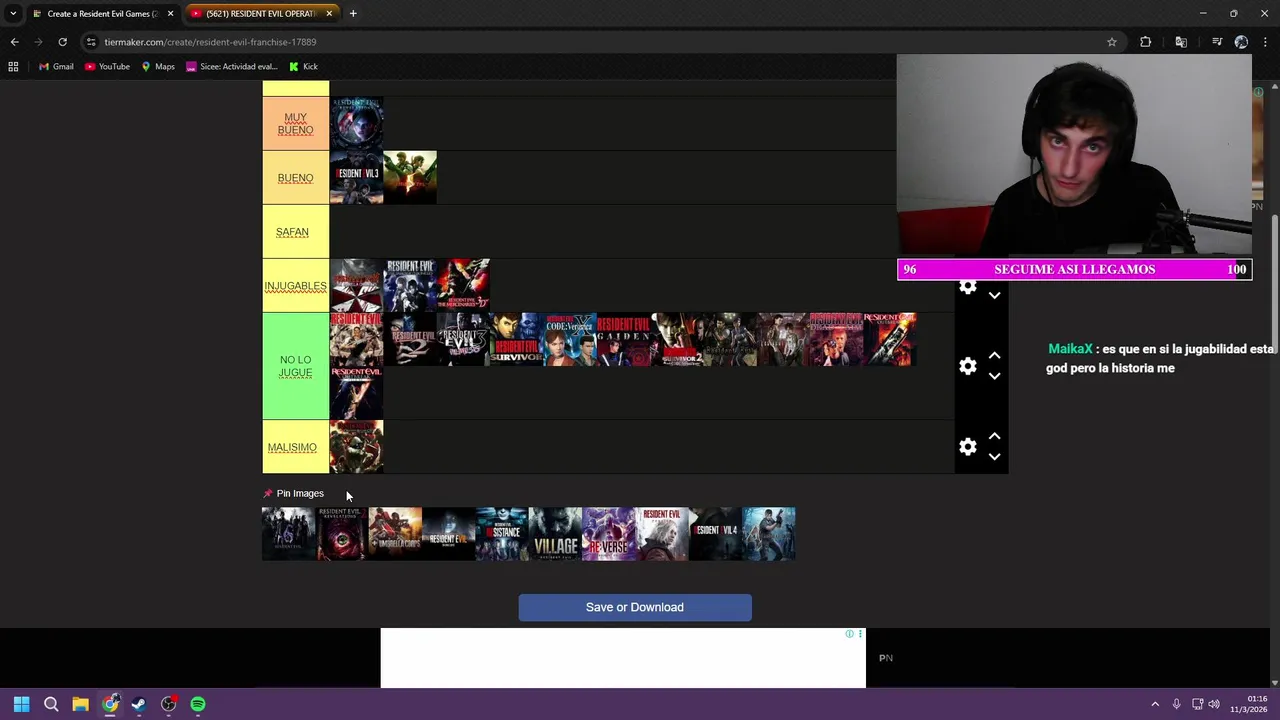
Task: Pick the Umbrella Corps cover
Action: [395, 534]
